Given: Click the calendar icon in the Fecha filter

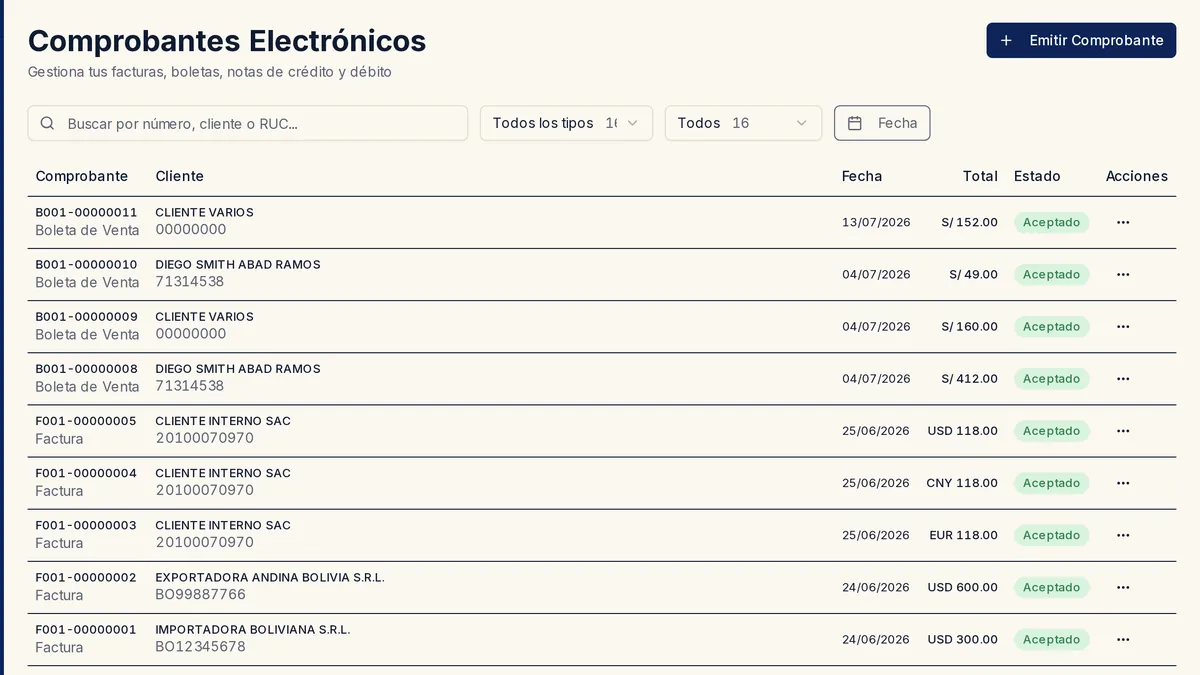Looking at the screenshot, I should tap(855, 123).
